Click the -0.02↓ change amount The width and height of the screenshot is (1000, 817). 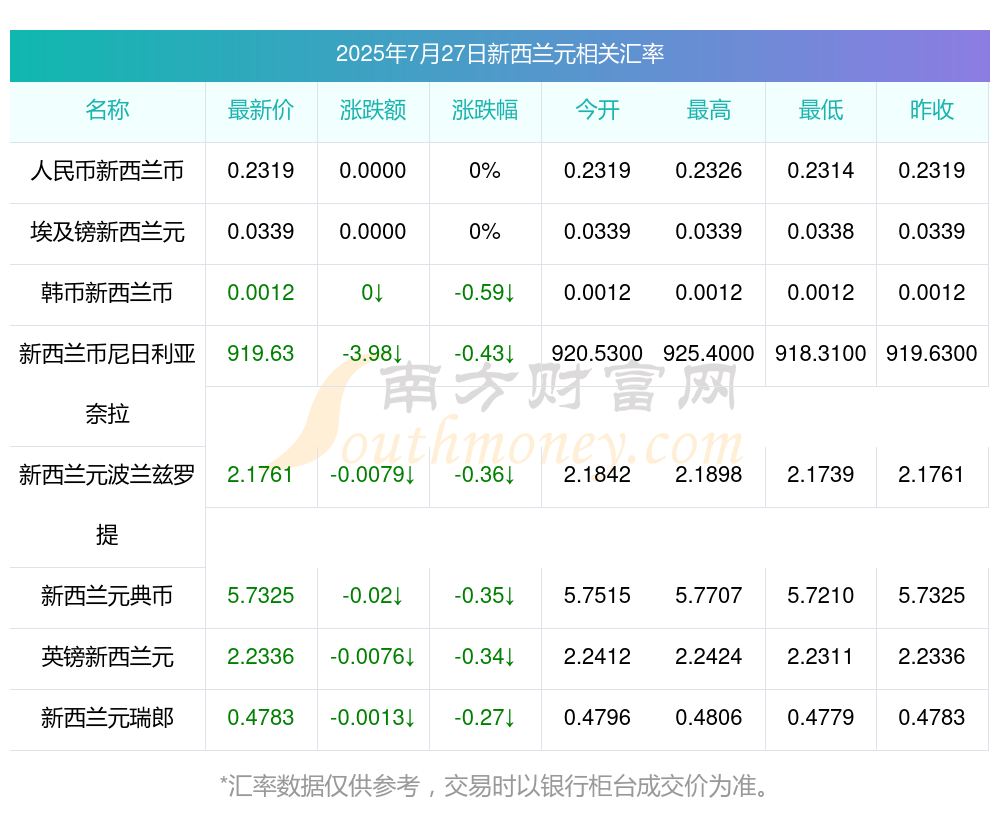[373, 595]
